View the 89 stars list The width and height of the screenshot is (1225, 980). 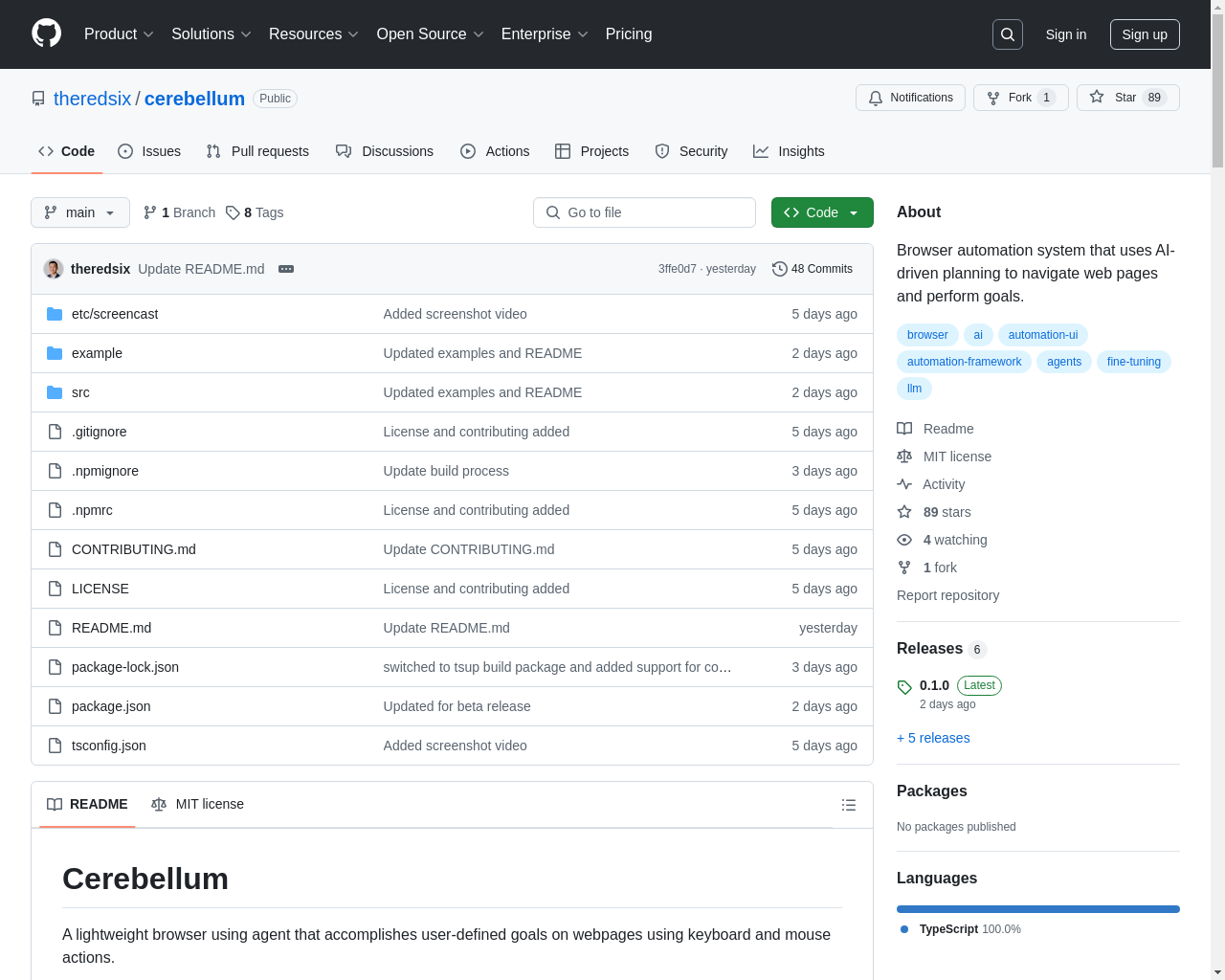pyautogui.click(x=933, y=512)
